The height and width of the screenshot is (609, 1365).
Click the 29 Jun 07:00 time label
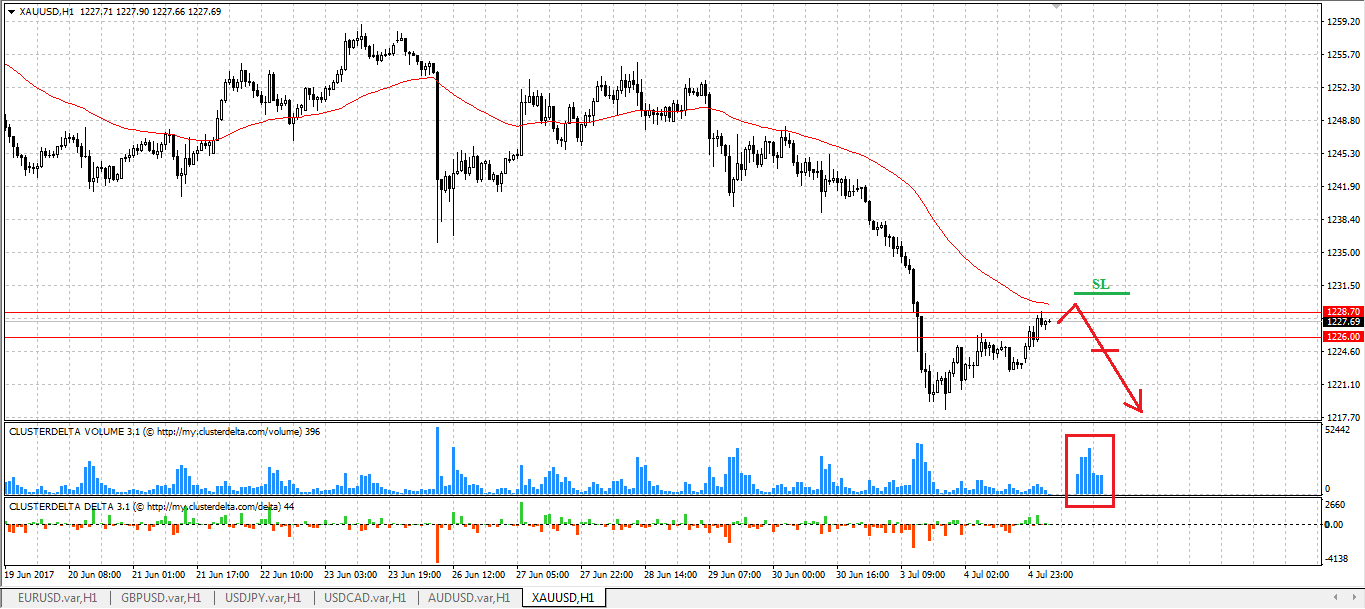(x=737, y=576)
